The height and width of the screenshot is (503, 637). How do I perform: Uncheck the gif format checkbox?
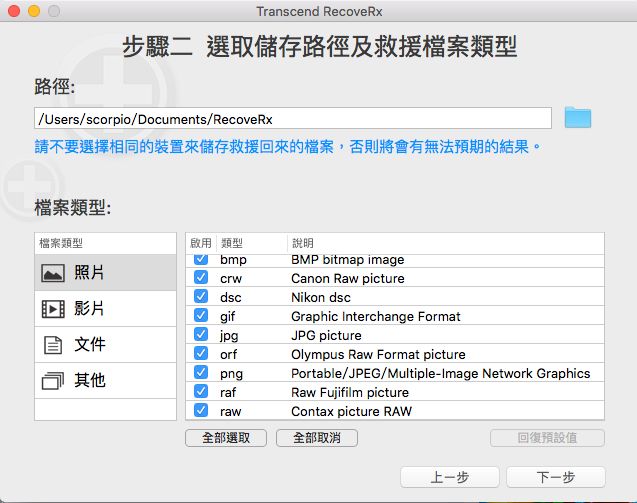pos(201,316)
